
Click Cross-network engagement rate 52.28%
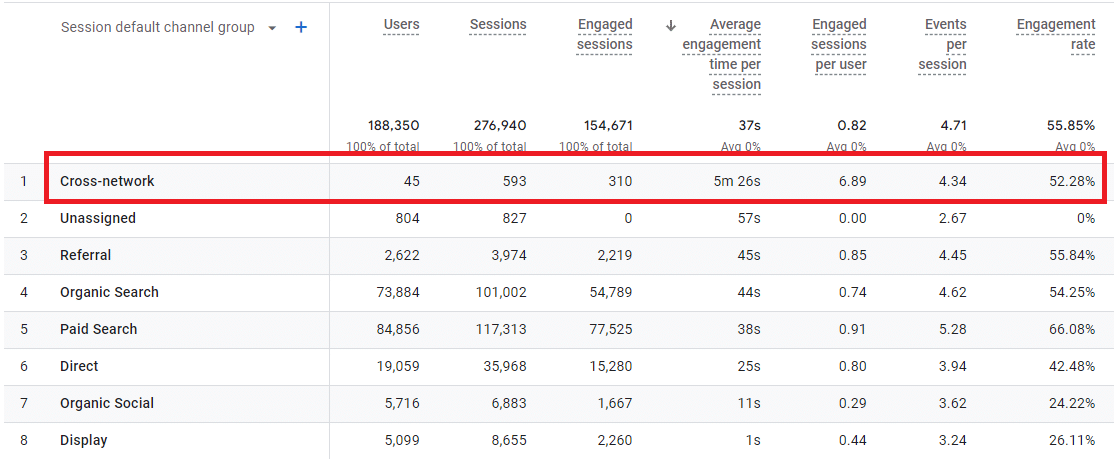pos(1071,182)
